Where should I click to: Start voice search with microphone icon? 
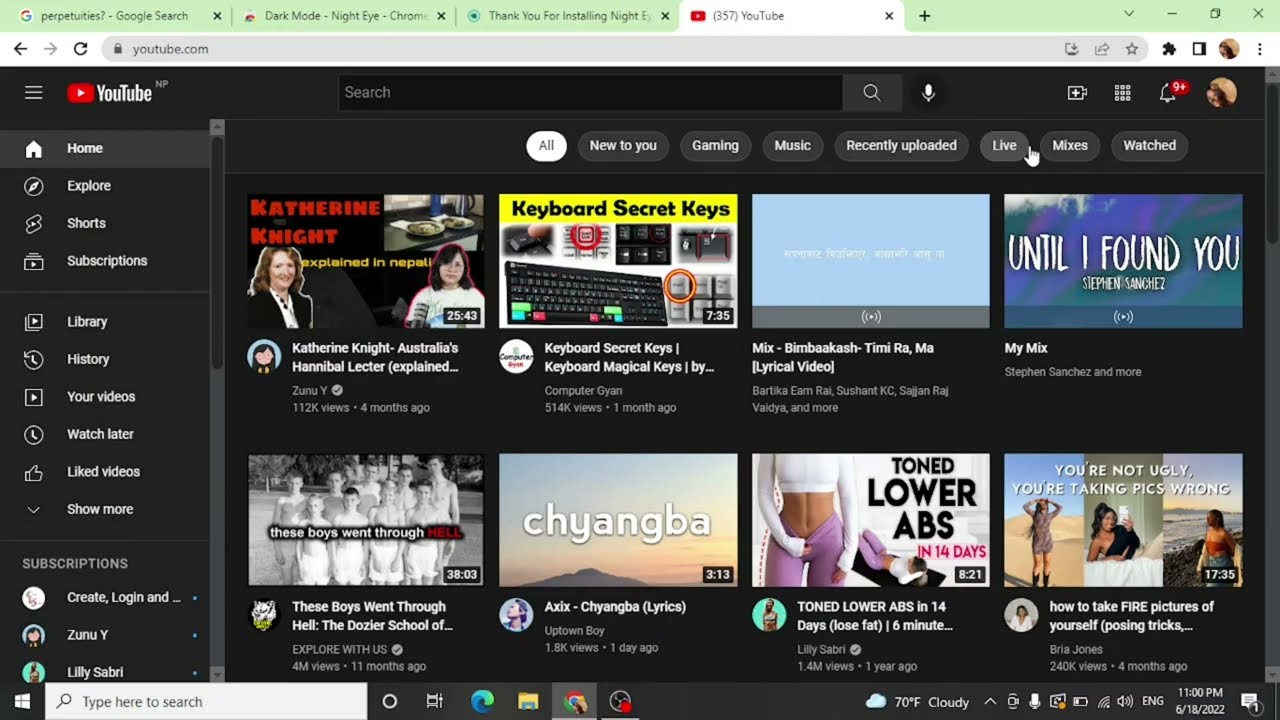point(928,92)
